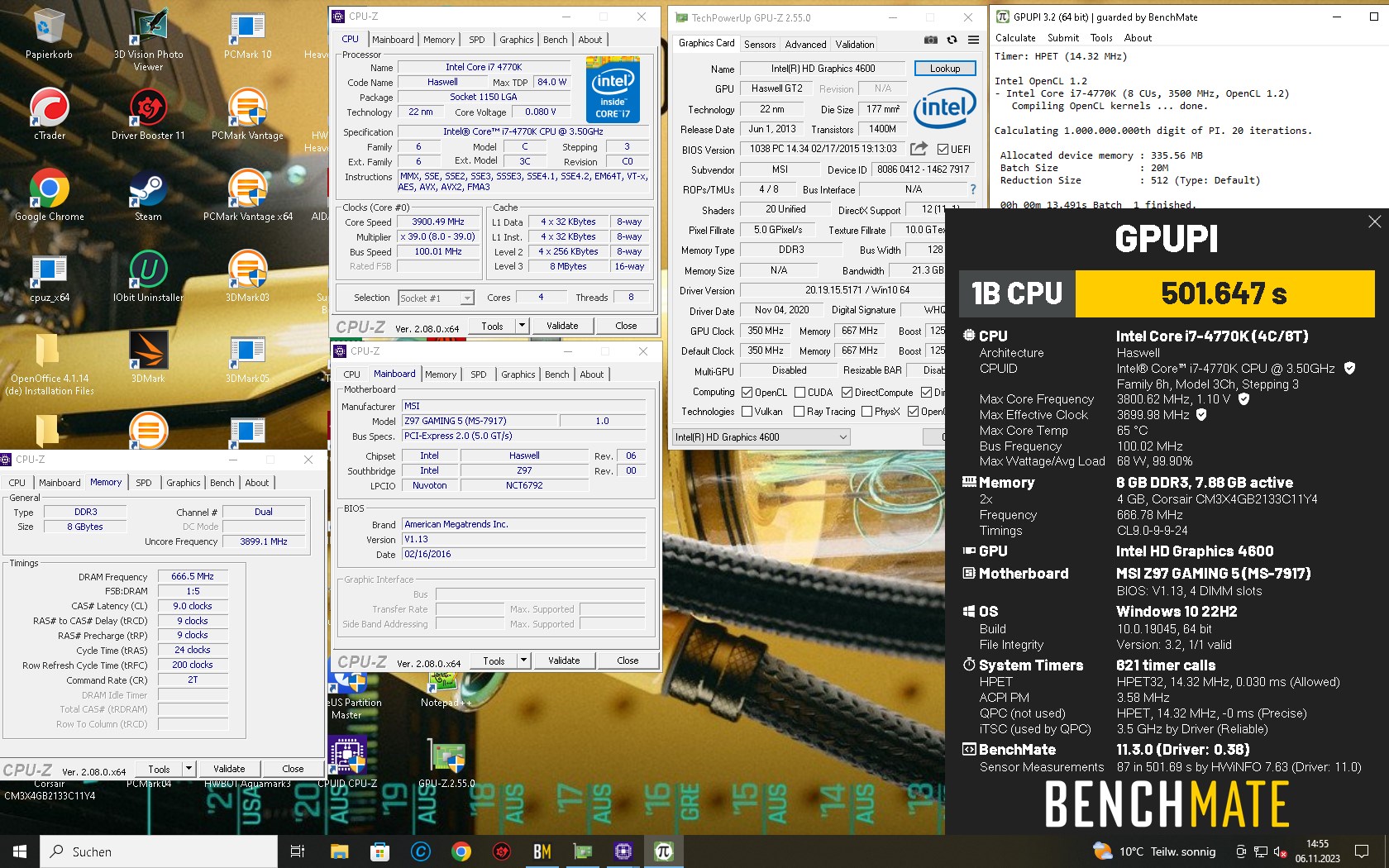Viewport: 1389px width, 868px height.
Task: Click the Tools button in CPU-Z CPU window
Action: pos(492,326)
